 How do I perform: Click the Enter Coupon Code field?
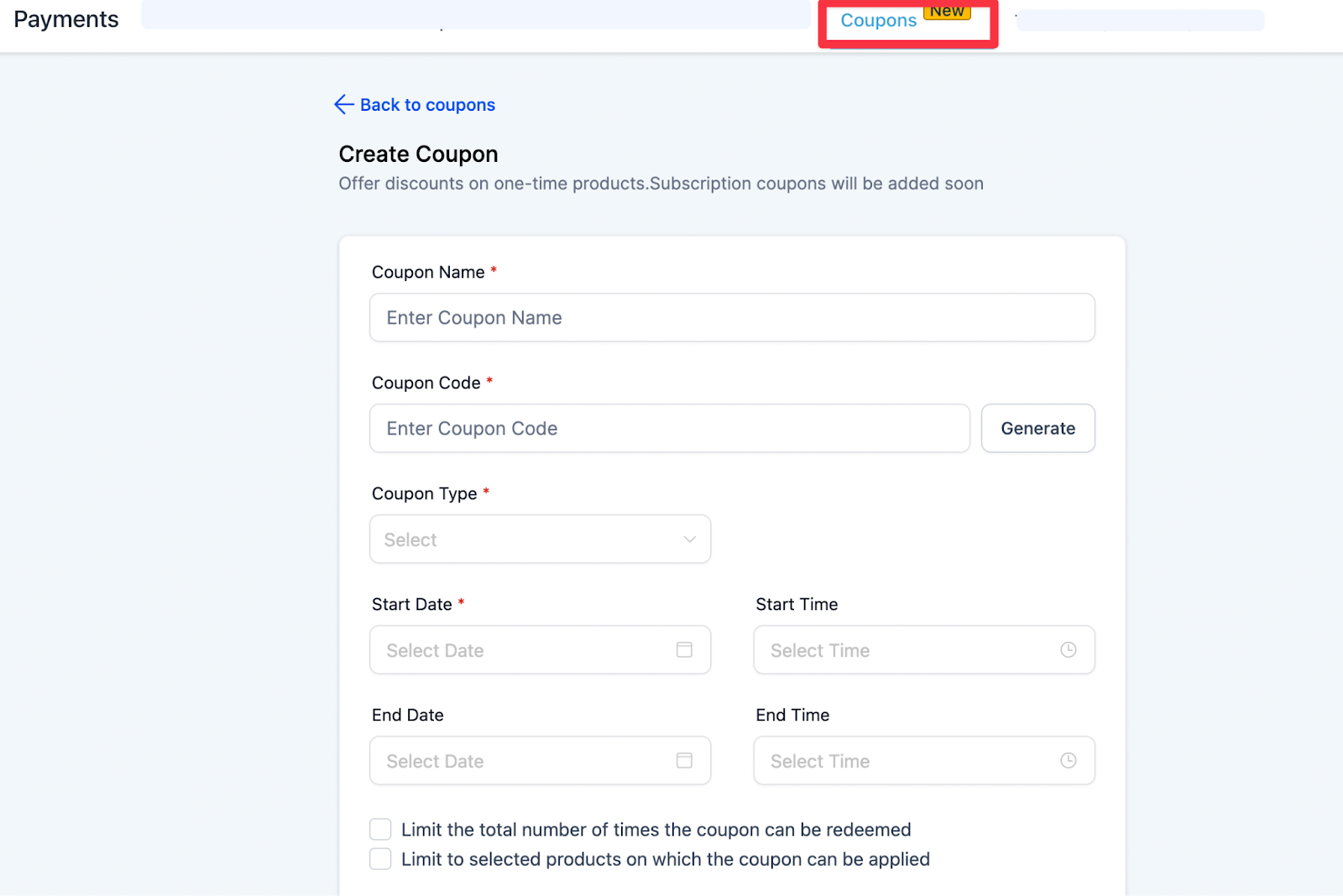(669, 428)
